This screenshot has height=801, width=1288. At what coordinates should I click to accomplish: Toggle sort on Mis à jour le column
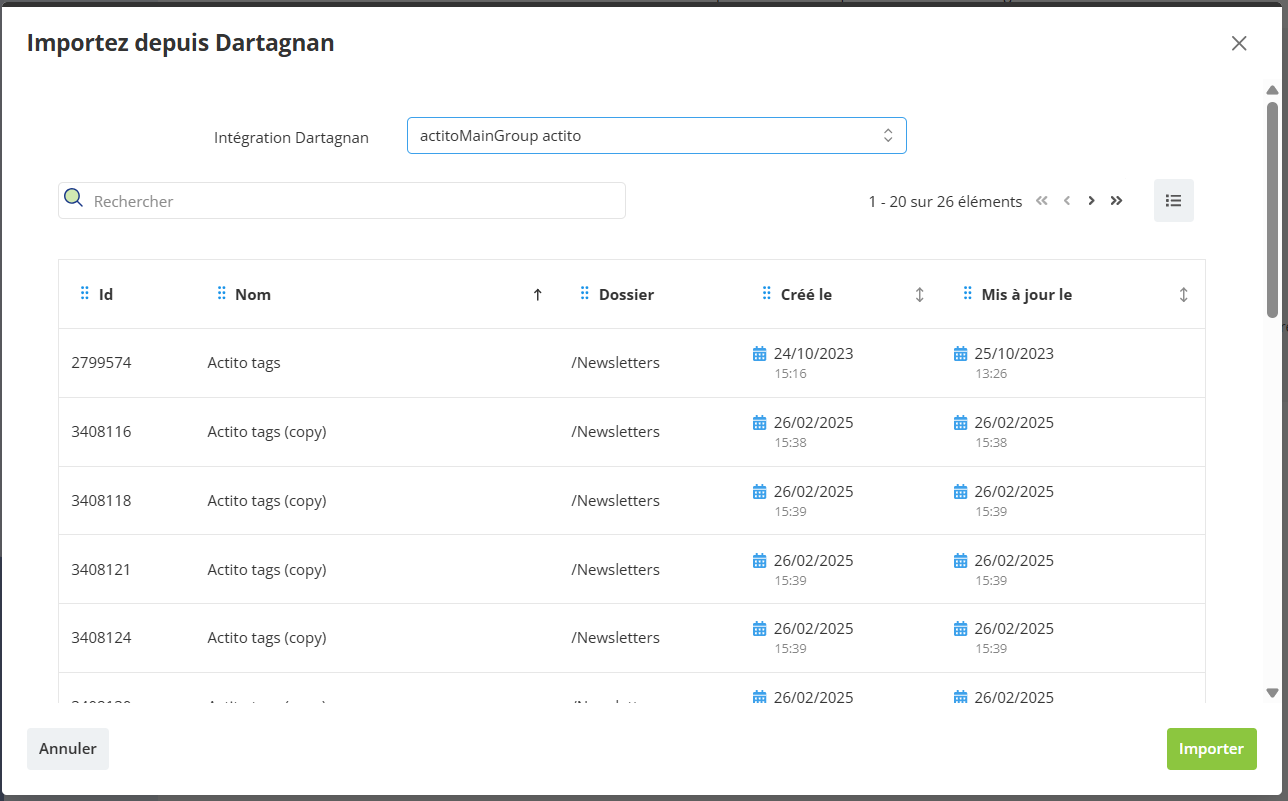[x=1184, y=294]
